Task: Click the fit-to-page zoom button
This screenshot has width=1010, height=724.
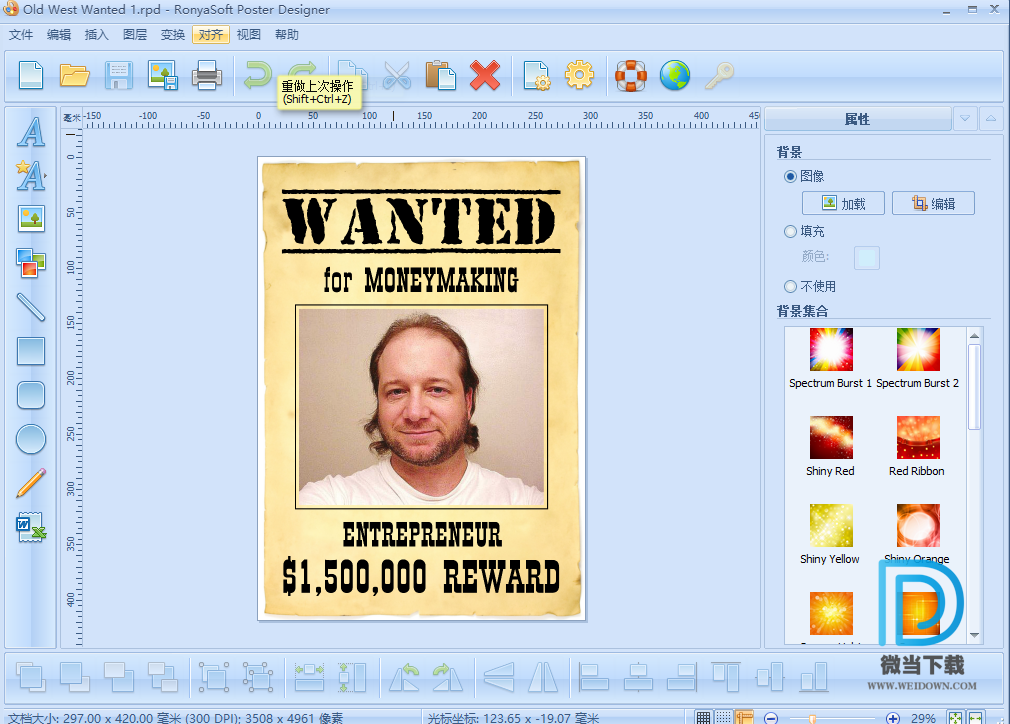Action: tap(955, 718)
